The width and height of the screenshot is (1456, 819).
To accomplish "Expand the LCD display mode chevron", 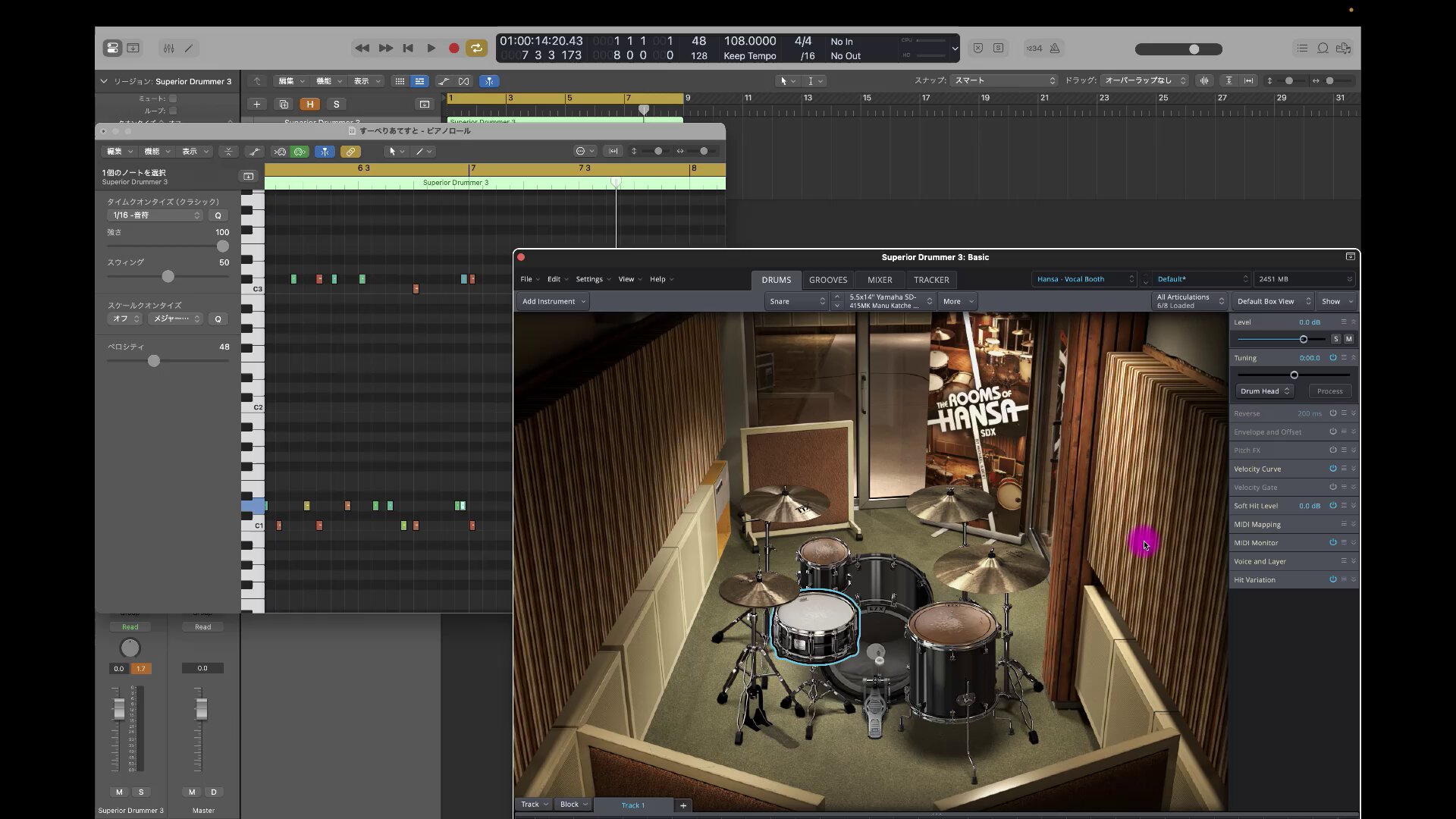I will [x=954, y=49].
